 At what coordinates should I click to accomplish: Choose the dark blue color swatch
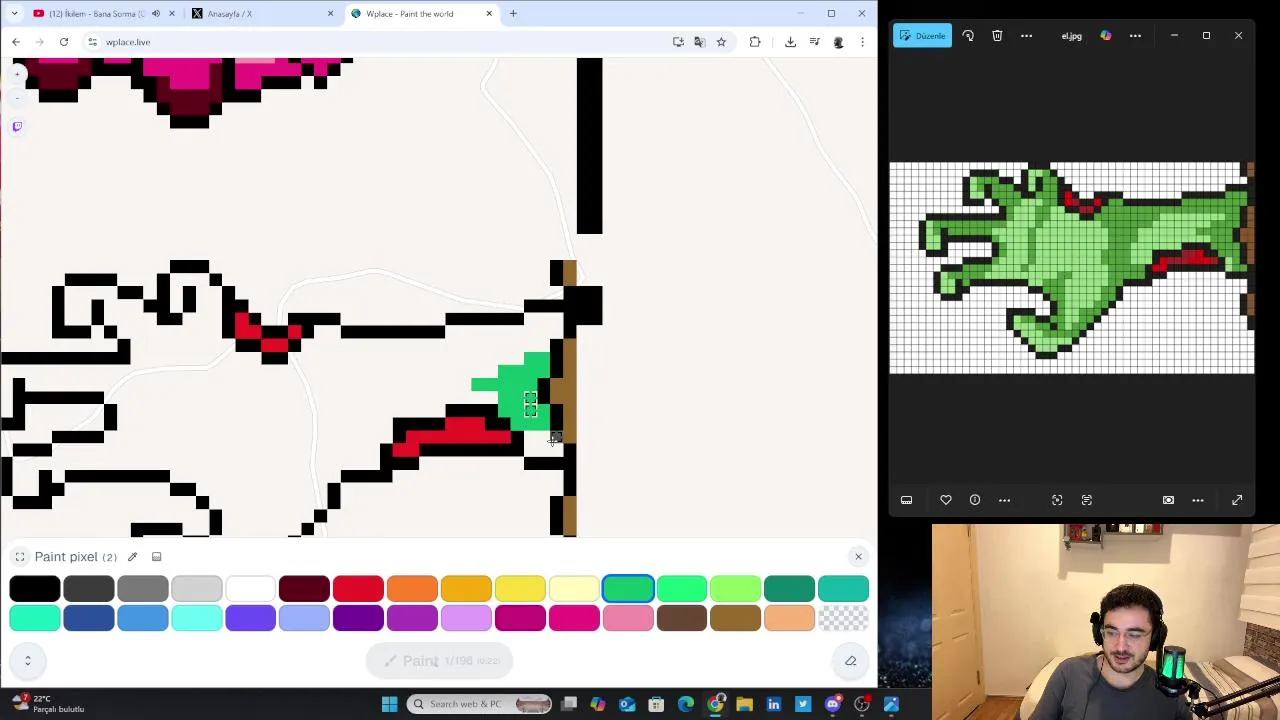click(x=89, y=619)
